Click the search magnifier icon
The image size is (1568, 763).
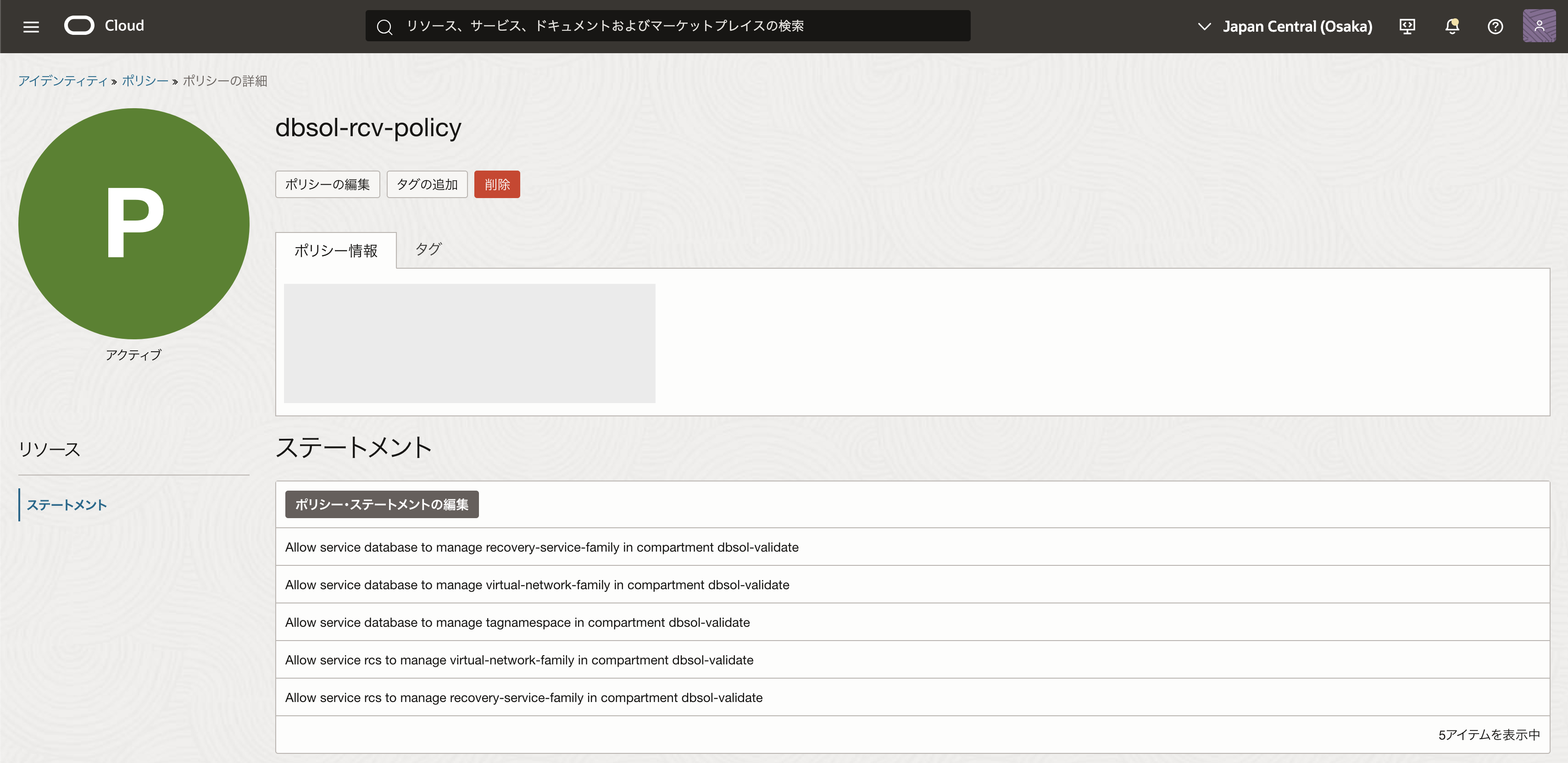[x=384, y=27]
